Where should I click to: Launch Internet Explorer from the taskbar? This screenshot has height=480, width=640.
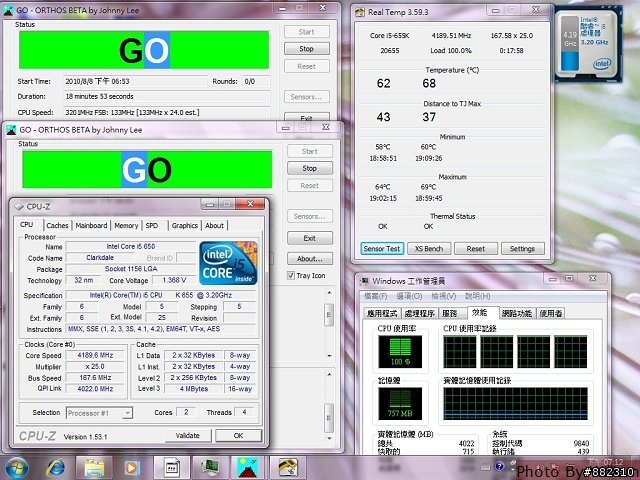pos(55,468)
